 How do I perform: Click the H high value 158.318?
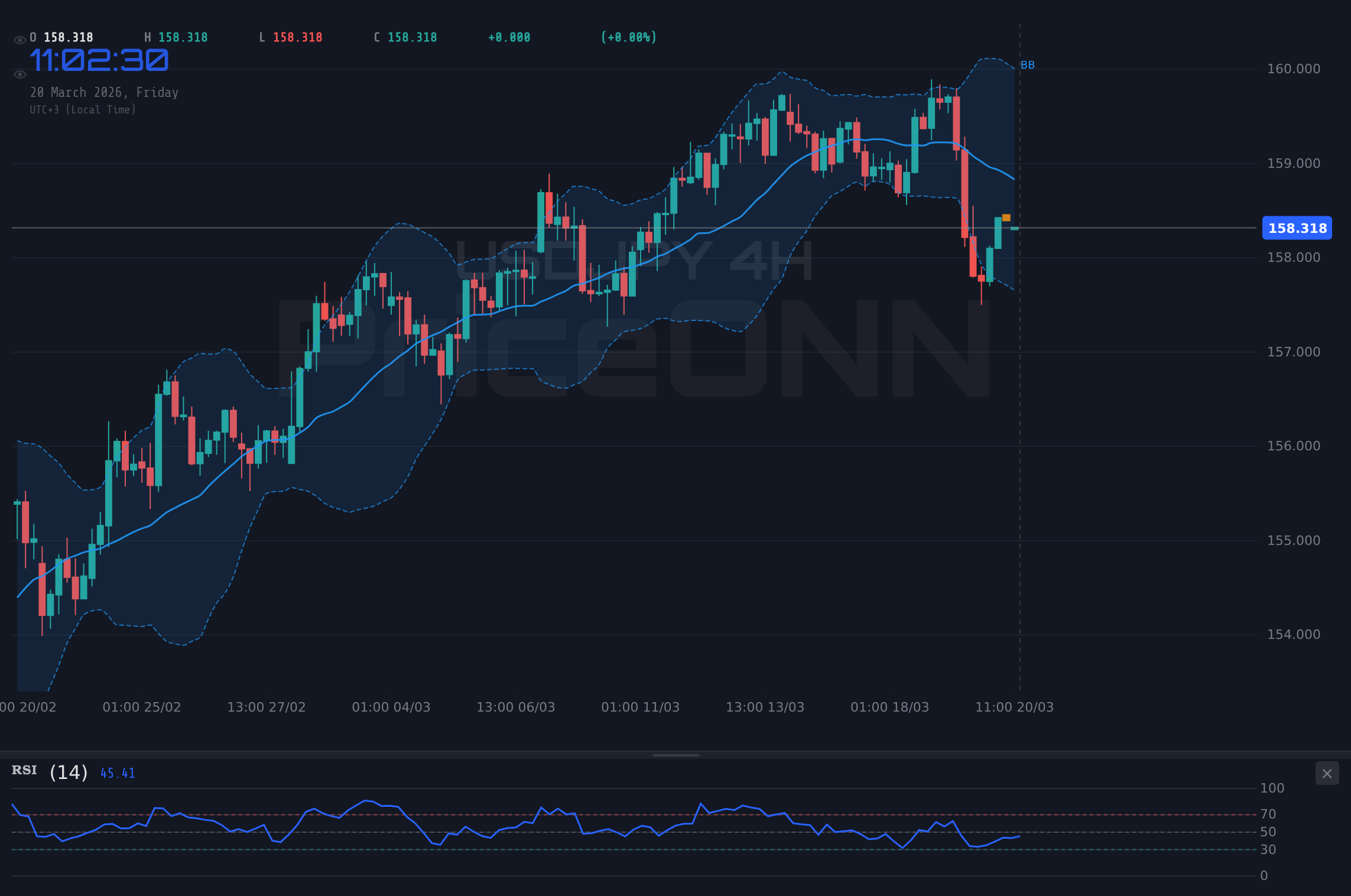pyautogui.click(x=176, y=37)
